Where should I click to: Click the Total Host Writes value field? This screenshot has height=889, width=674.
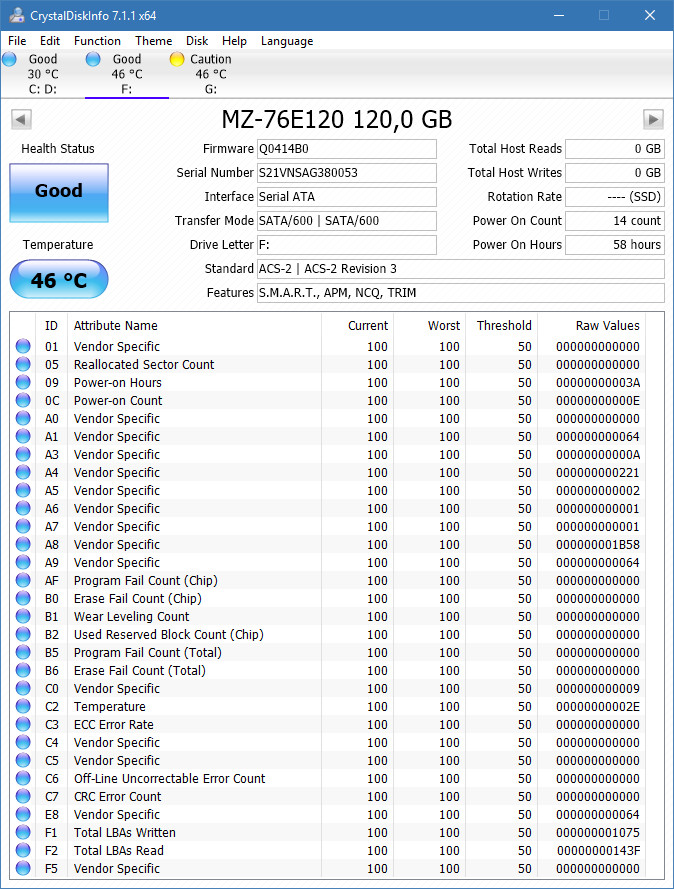[x=615, y=173]
